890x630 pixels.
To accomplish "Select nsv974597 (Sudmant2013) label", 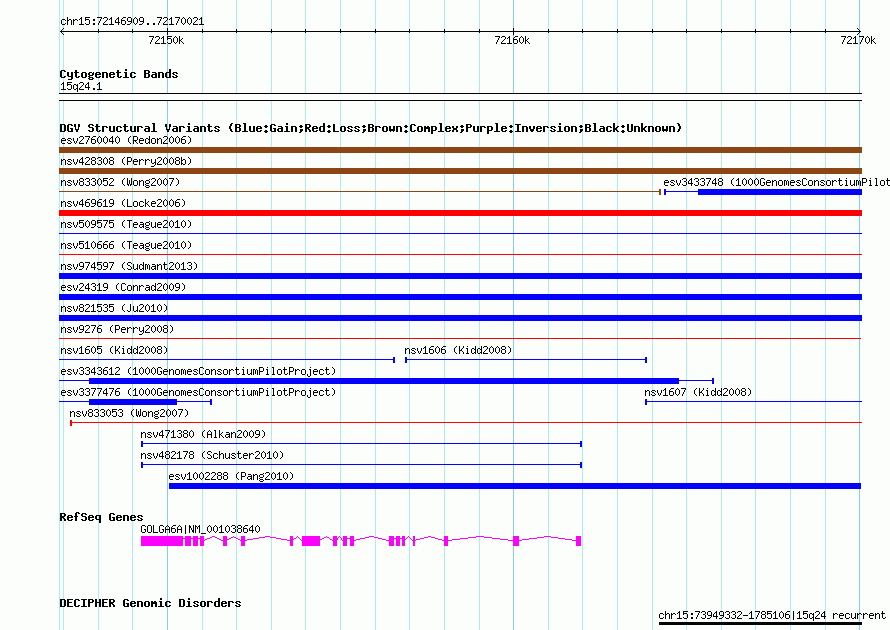I will [x=129, y=266].
